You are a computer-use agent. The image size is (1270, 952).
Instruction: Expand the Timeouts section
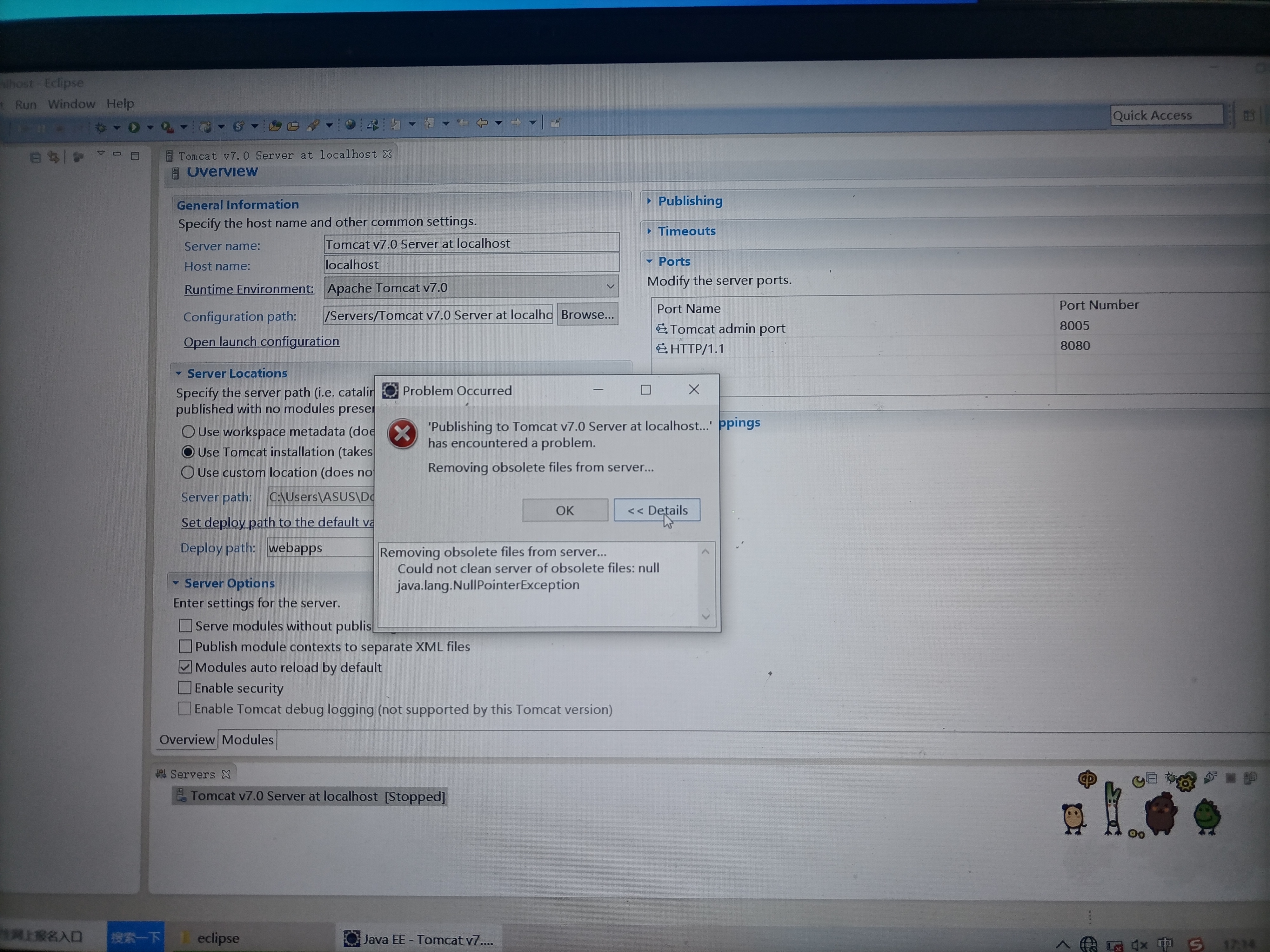[x=649, y=231]
